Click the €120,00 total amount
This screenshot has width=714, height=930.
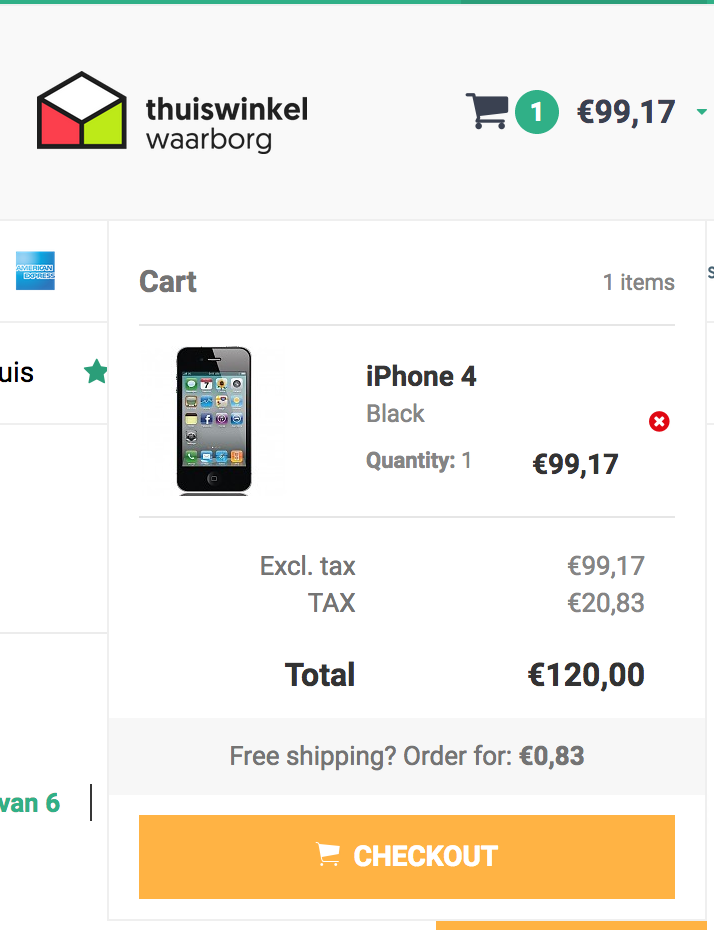[x=586, y=675]
